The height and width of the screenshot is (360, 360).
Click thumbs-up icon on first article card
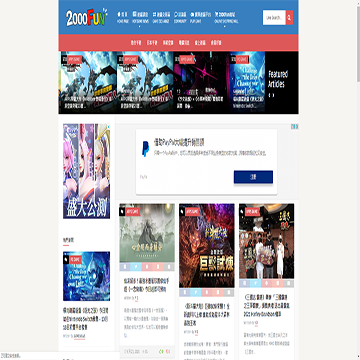[x=161, y=351]
